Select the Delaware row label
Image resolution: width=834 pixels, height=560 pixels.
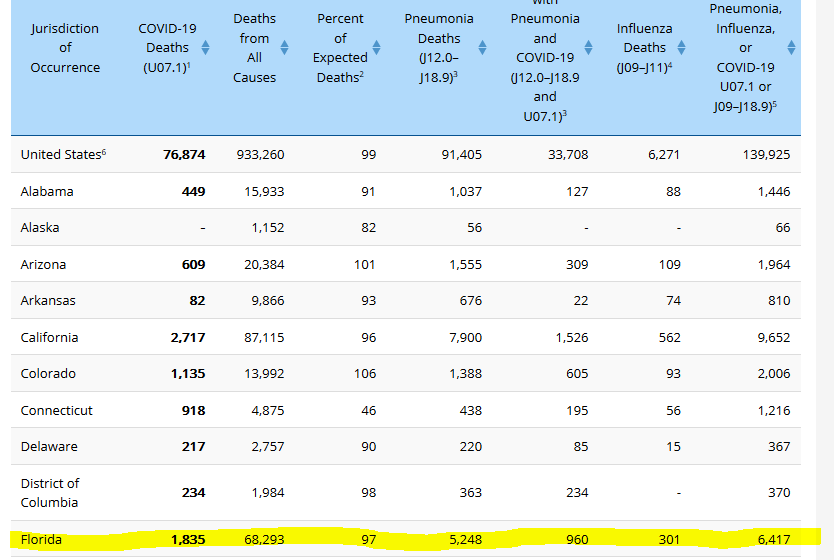point(49,446)
